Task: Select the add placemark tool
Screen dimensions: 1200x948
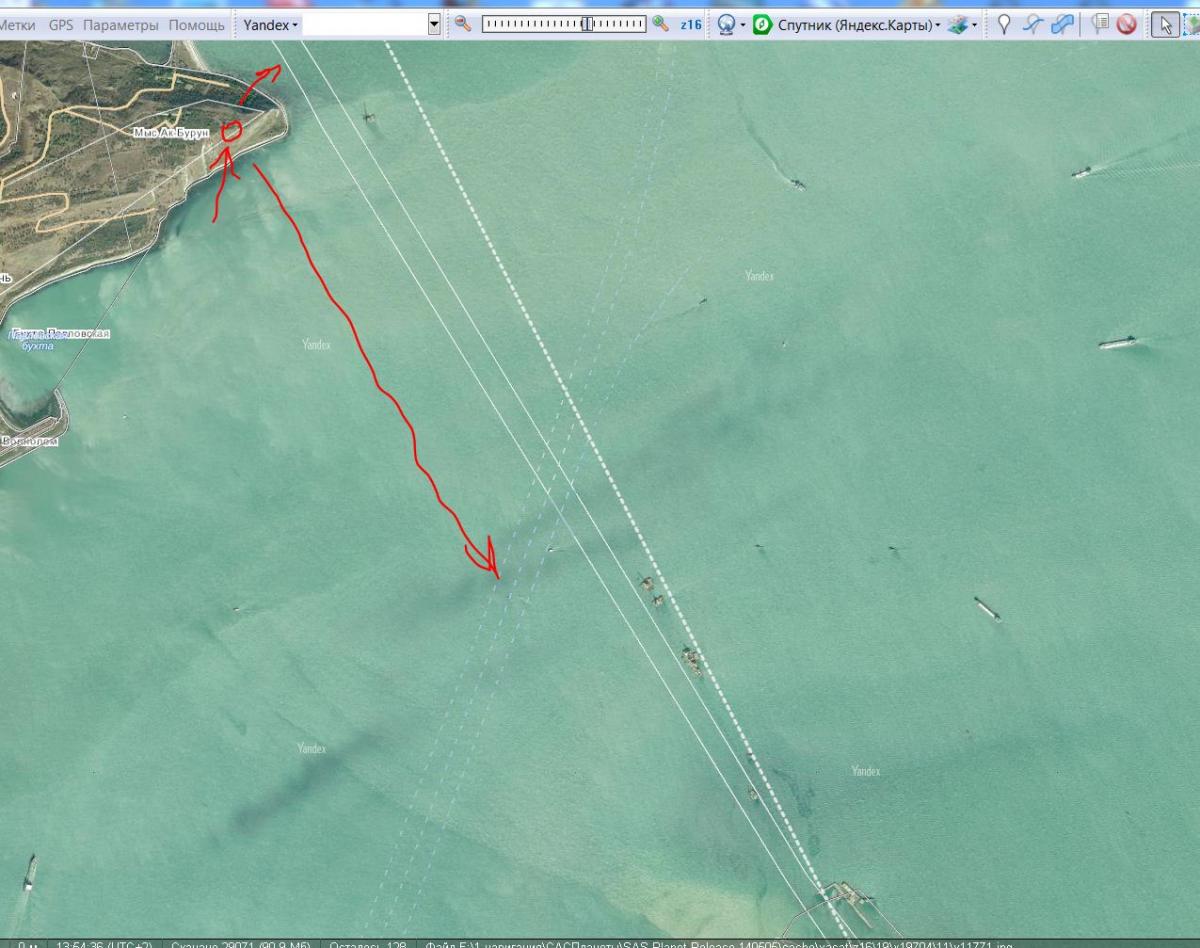Action: (x=1004, y=25)
